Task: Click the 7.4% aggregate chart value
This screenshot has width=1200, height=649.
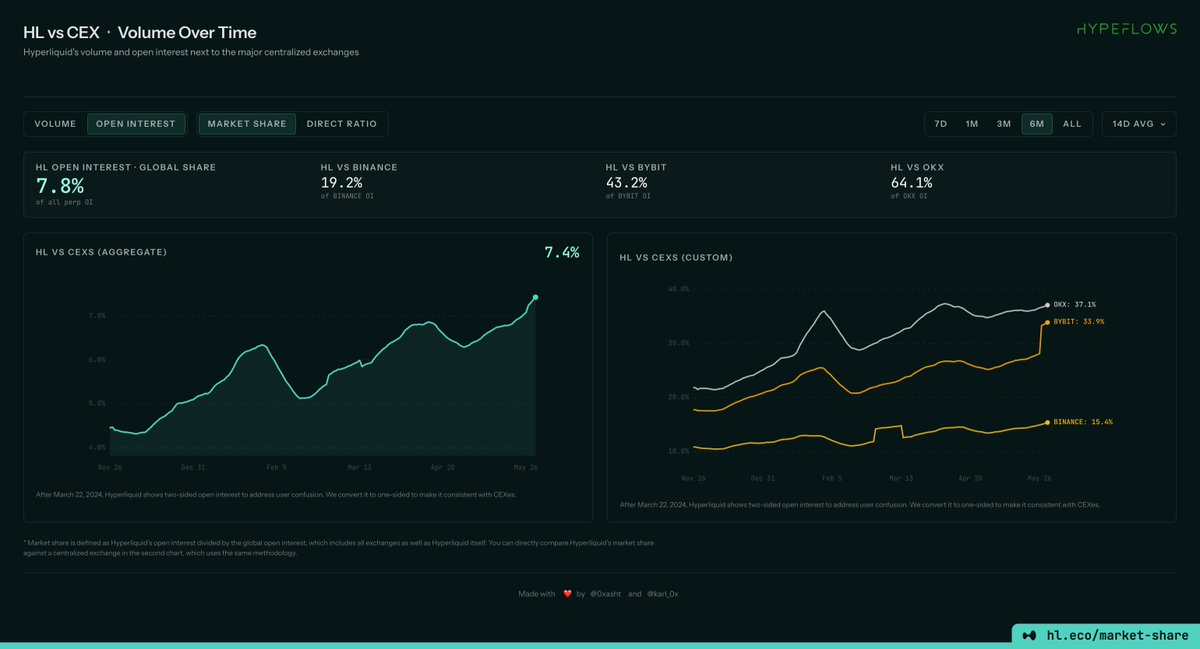Action: (561, 253)
